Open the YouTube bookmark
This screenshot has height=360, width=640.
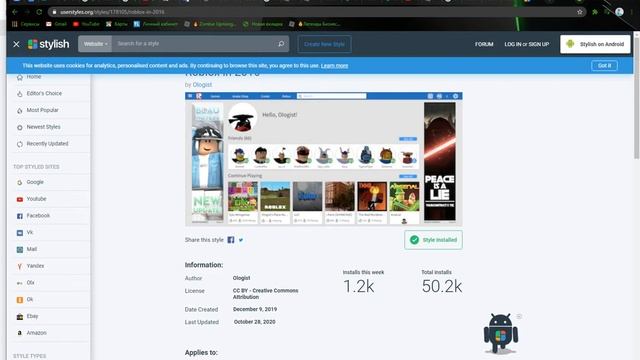tap(86, 24)
